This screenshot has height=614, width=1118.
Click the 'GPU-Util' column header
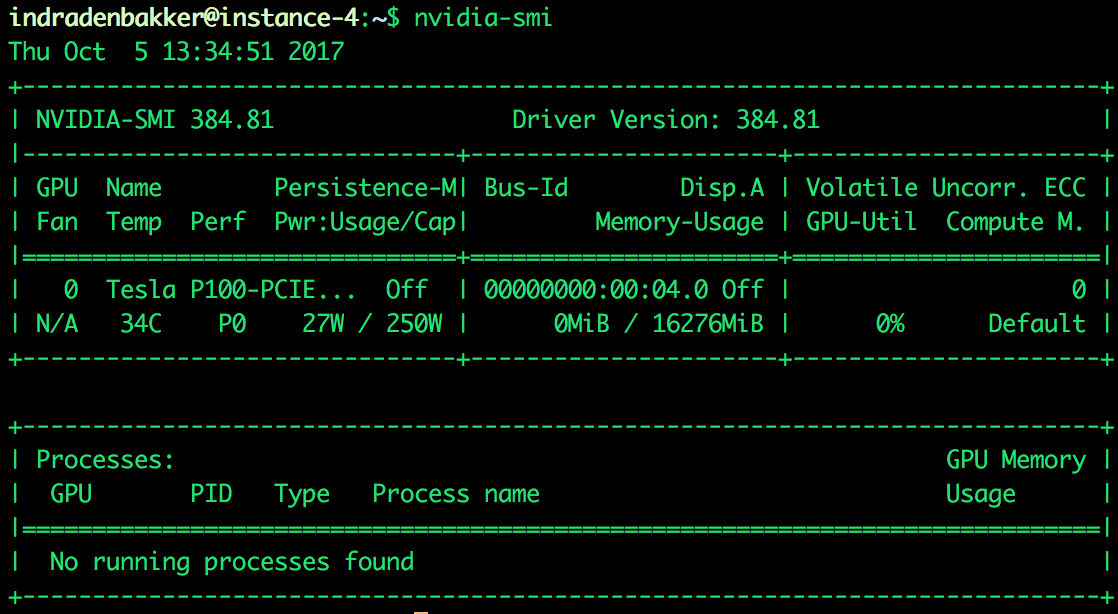pos(861,222)
